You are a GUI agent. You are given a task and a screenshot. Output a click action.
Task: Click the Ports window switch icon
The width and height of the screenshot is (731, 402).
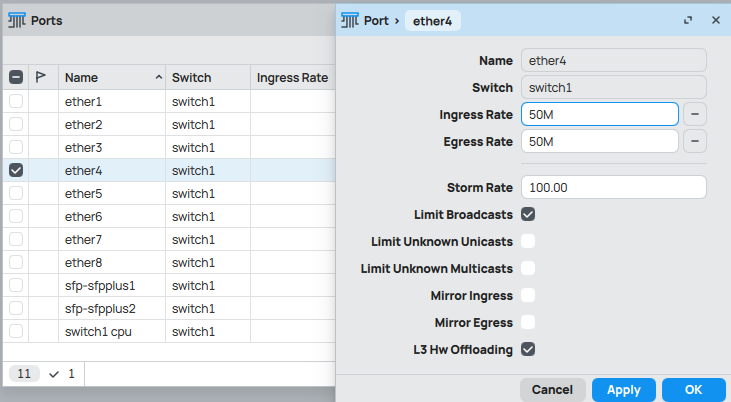tap(16, 20)
